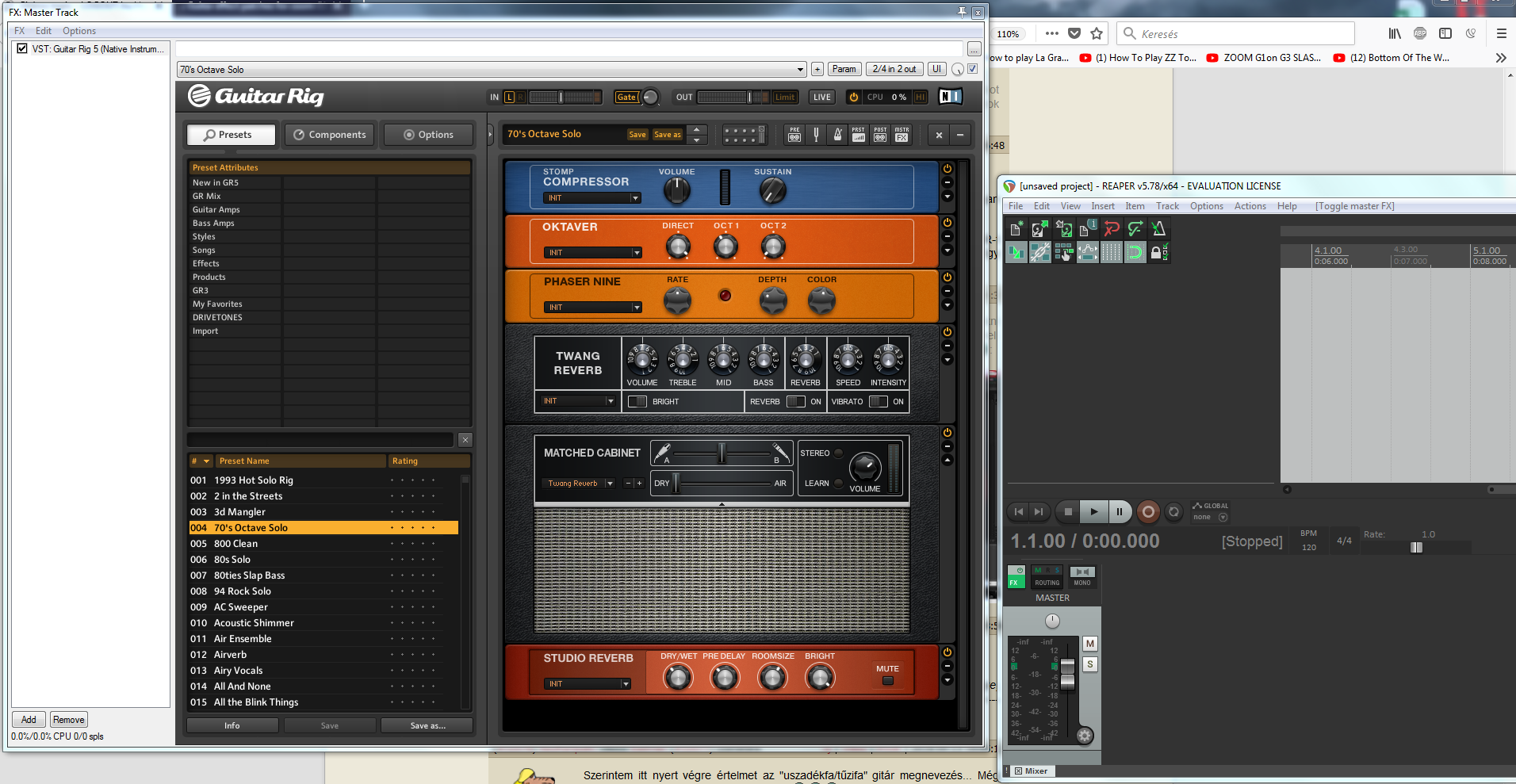
Task: Toggle power of Oktaver module
Action: click(x=947, y=223)
